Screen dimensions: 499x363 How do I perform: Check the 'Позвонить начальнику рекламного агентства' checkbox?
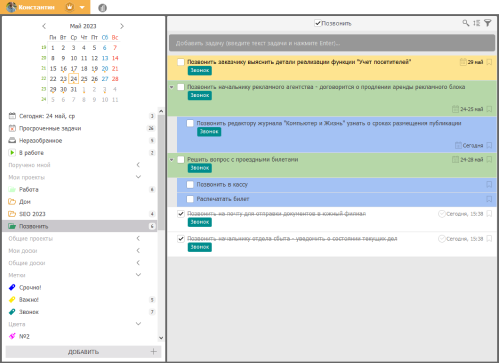[181, 87]
